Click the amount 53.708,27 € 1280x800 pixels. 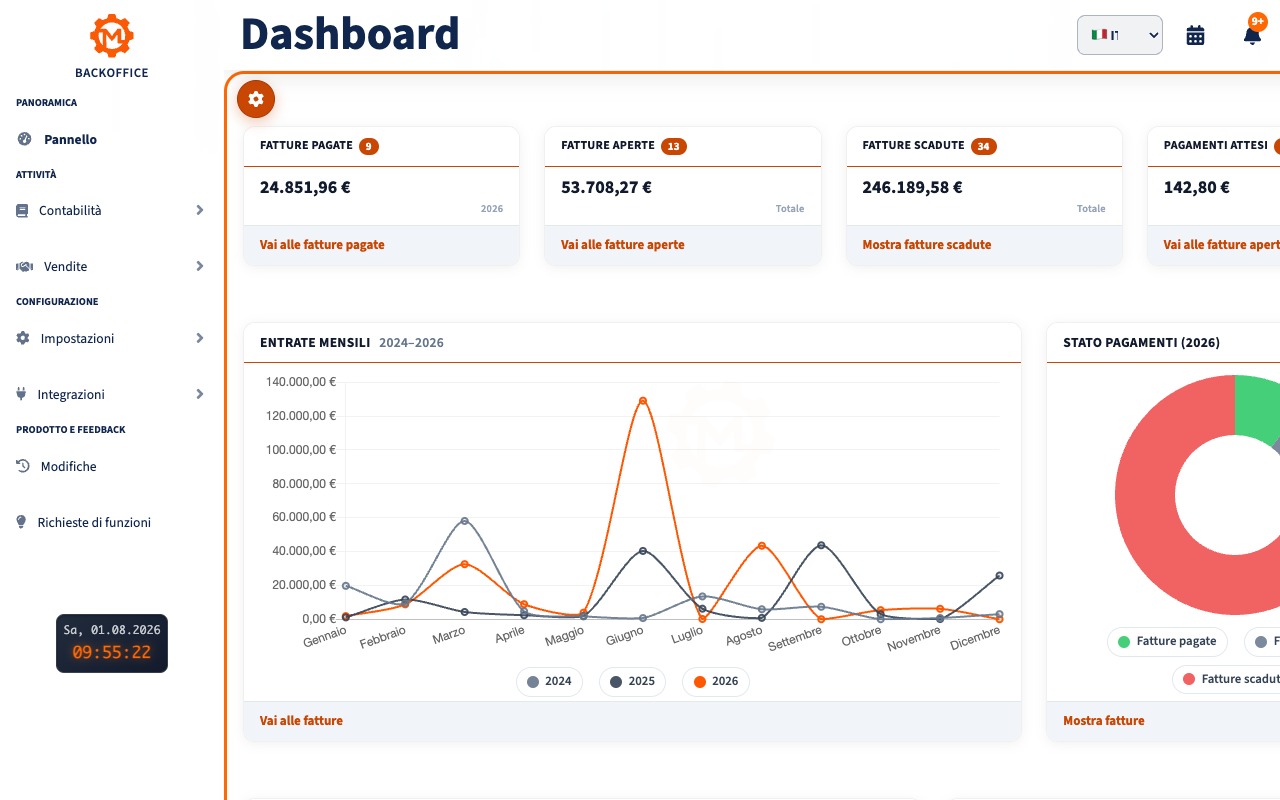coord(606,187)
